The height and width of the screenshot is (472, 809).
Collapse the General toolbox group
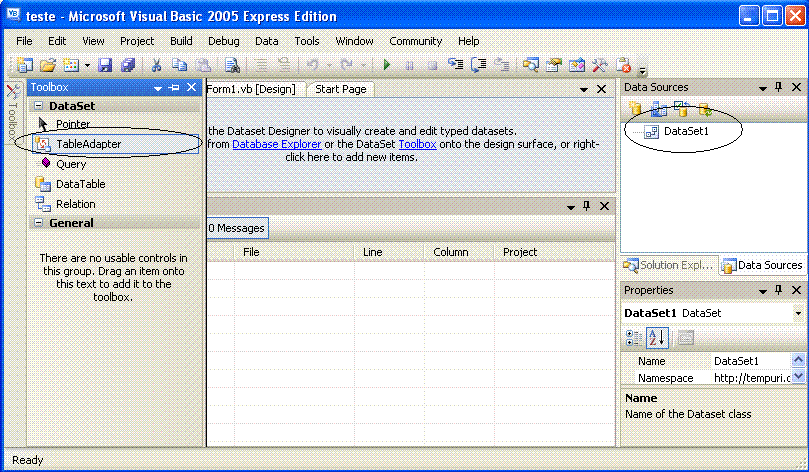point(38,223)
